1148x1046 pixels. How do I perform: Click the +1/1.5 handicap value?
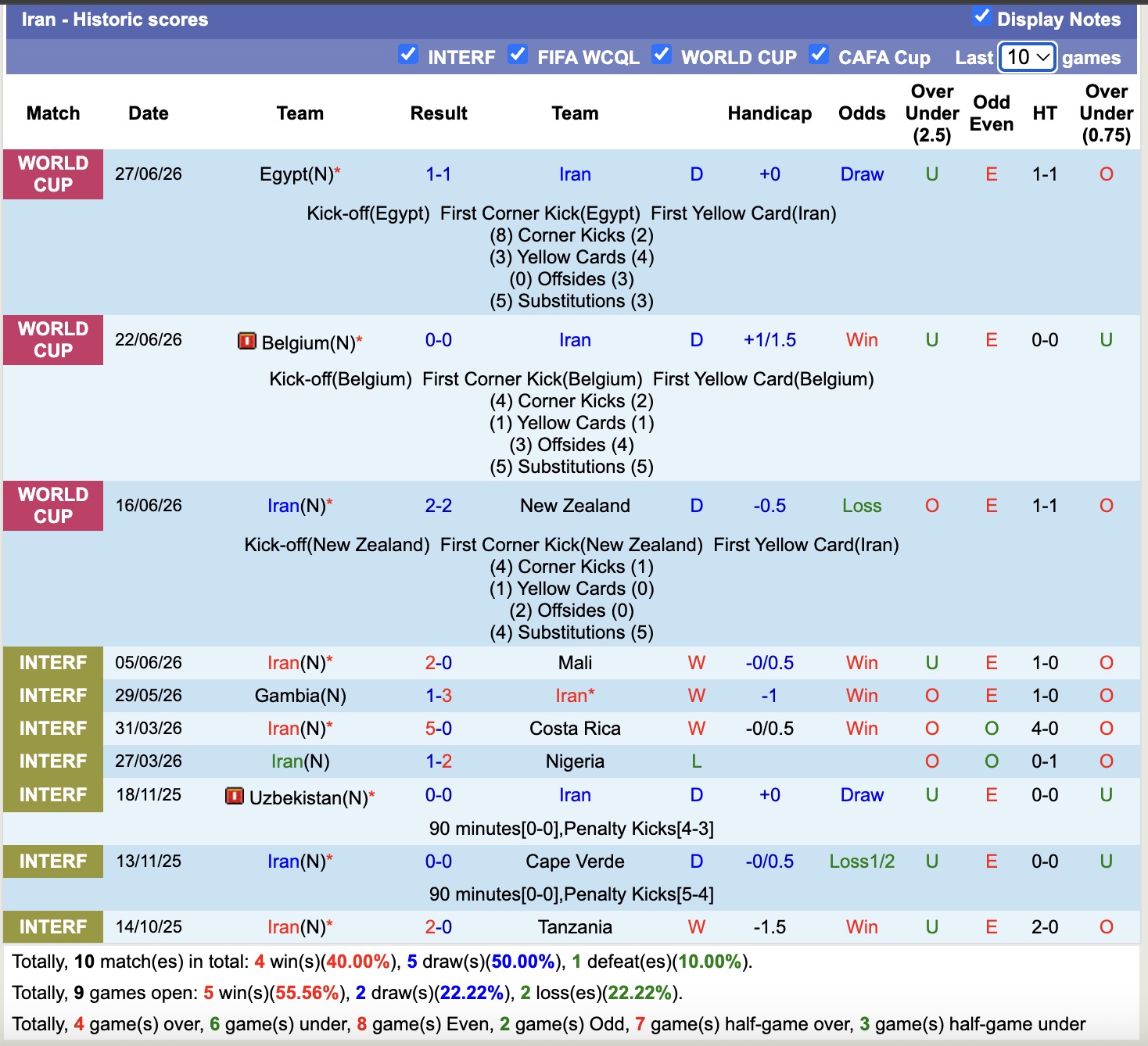coord(770,340)
